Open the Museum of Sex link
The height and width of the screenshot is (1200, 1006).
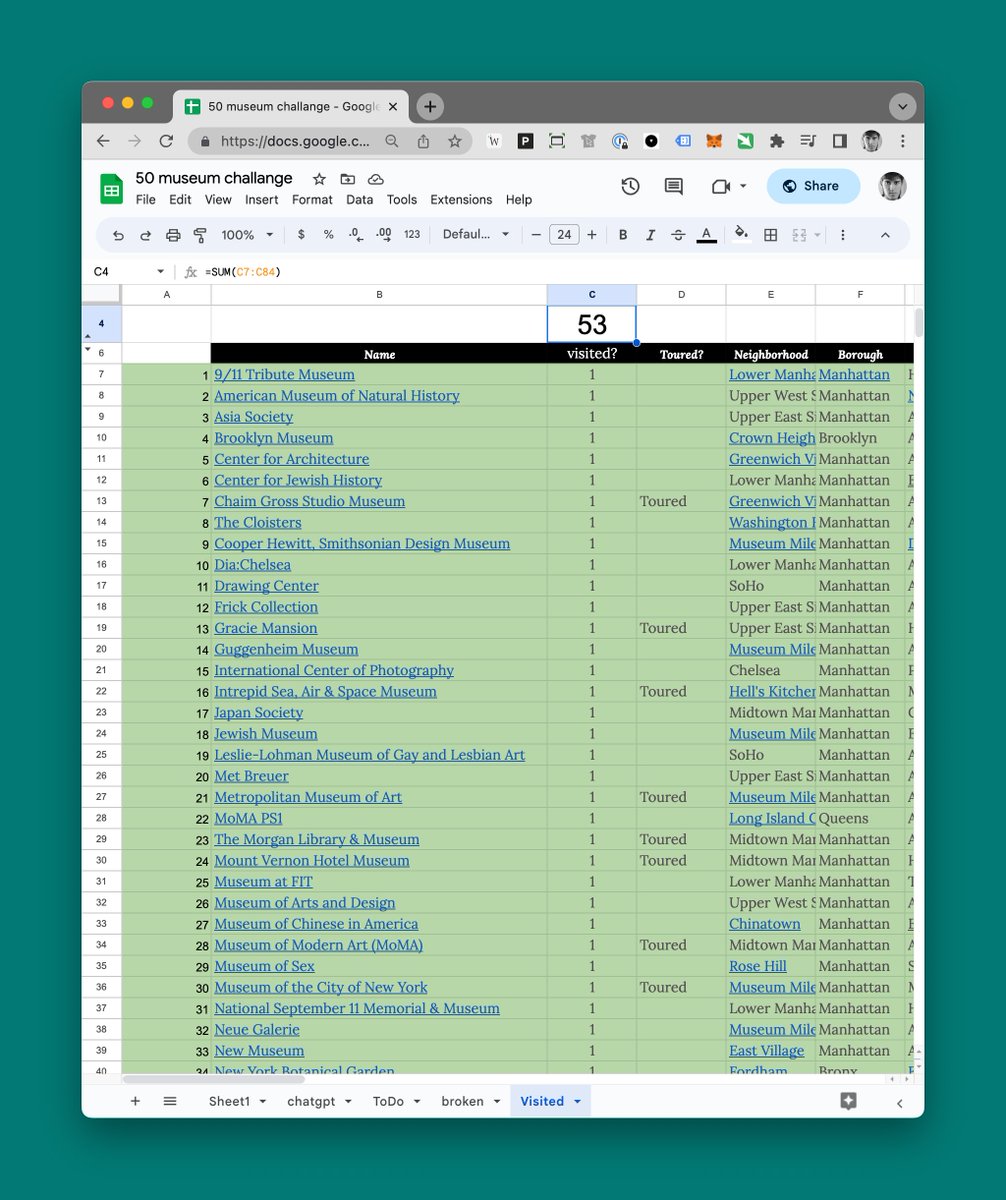264,966
